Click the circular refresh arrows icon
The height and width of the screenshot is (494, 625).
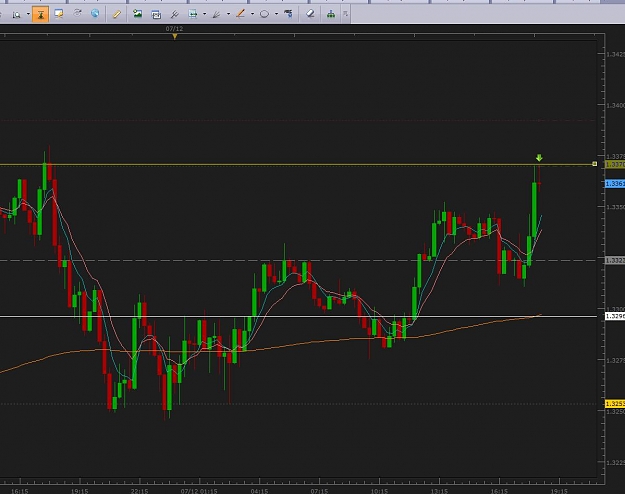(x=77, y=14)
